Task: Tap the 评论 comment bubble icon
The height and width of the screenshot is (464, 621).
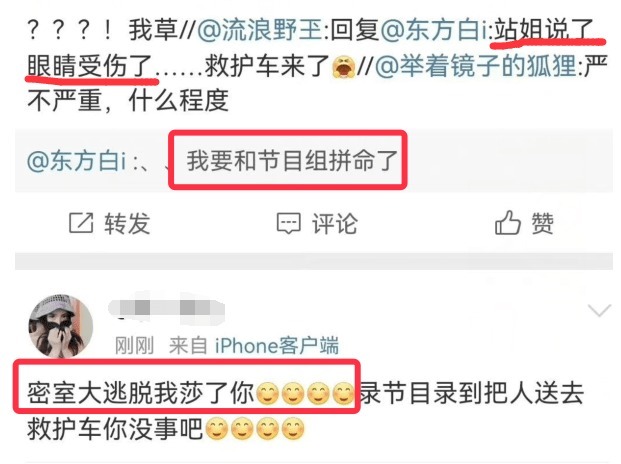Action: pos(288,224)
